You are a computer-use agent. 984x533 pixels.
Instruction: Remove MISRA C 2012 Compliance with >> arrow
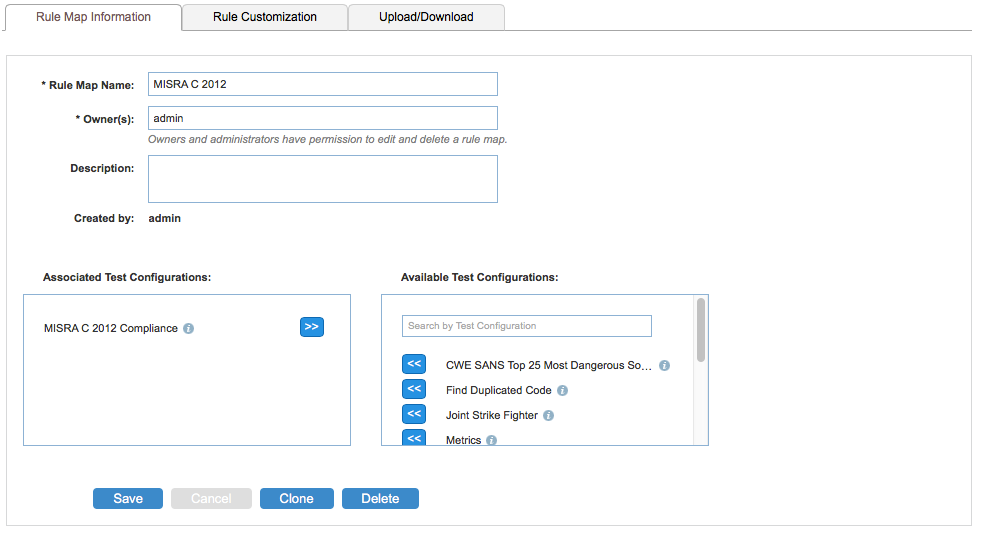[x=312, y=327]
